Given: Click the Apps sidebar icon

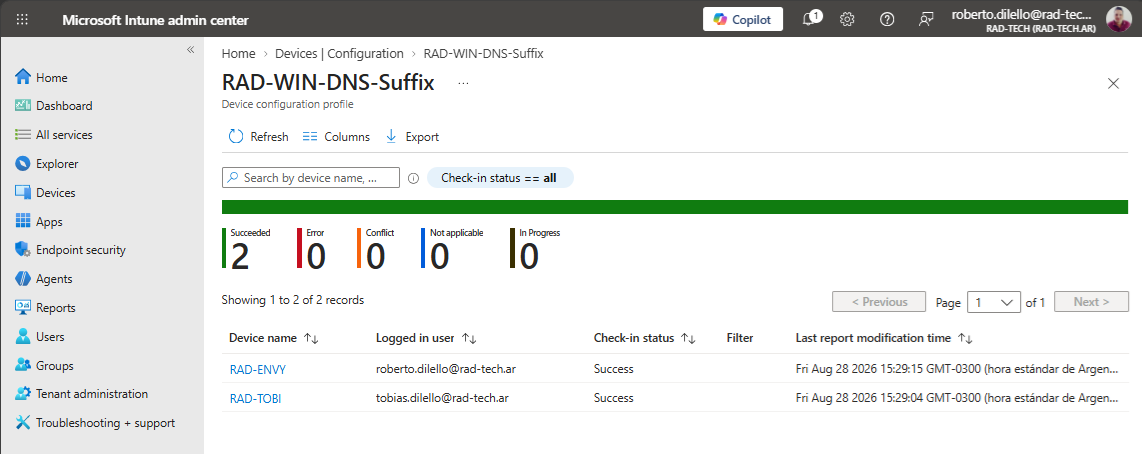Looking at the screenshot, I should click(x=23, y=222).
